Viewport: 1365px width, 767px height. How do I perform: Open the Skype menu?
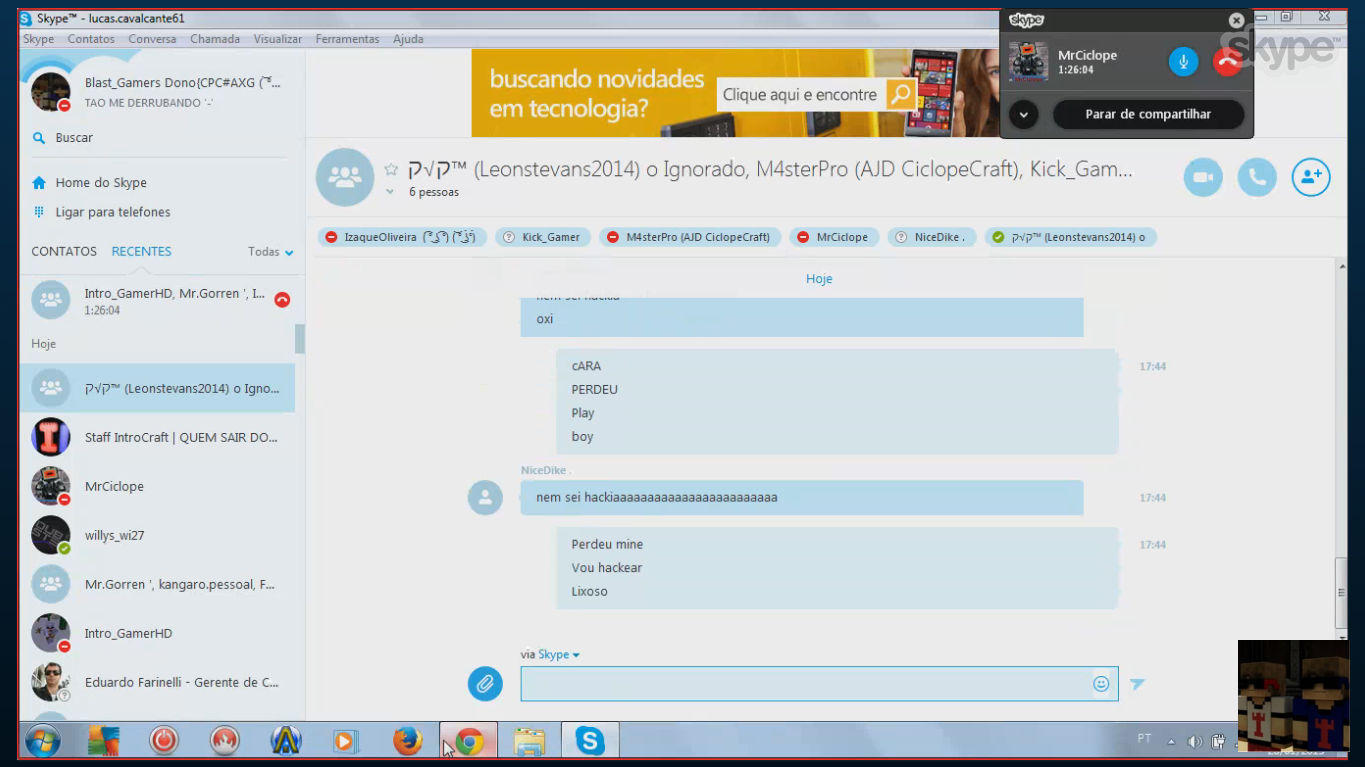(39, 39)
